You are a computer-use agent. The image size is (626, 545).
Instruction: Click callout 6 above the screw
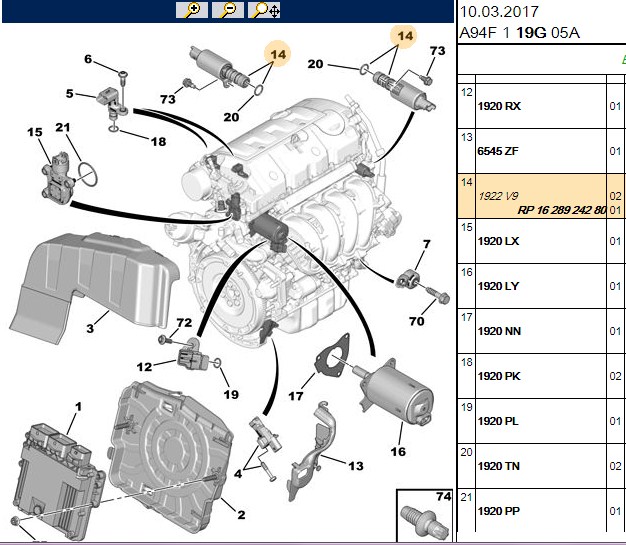click(x=88, y=59)
